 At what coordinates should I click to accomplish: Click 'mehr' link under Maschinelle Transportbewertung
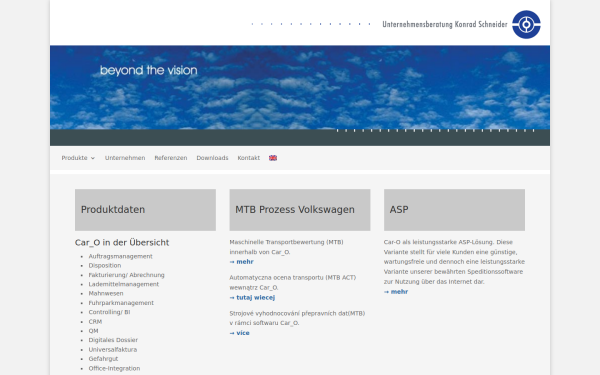click(241, 262)
